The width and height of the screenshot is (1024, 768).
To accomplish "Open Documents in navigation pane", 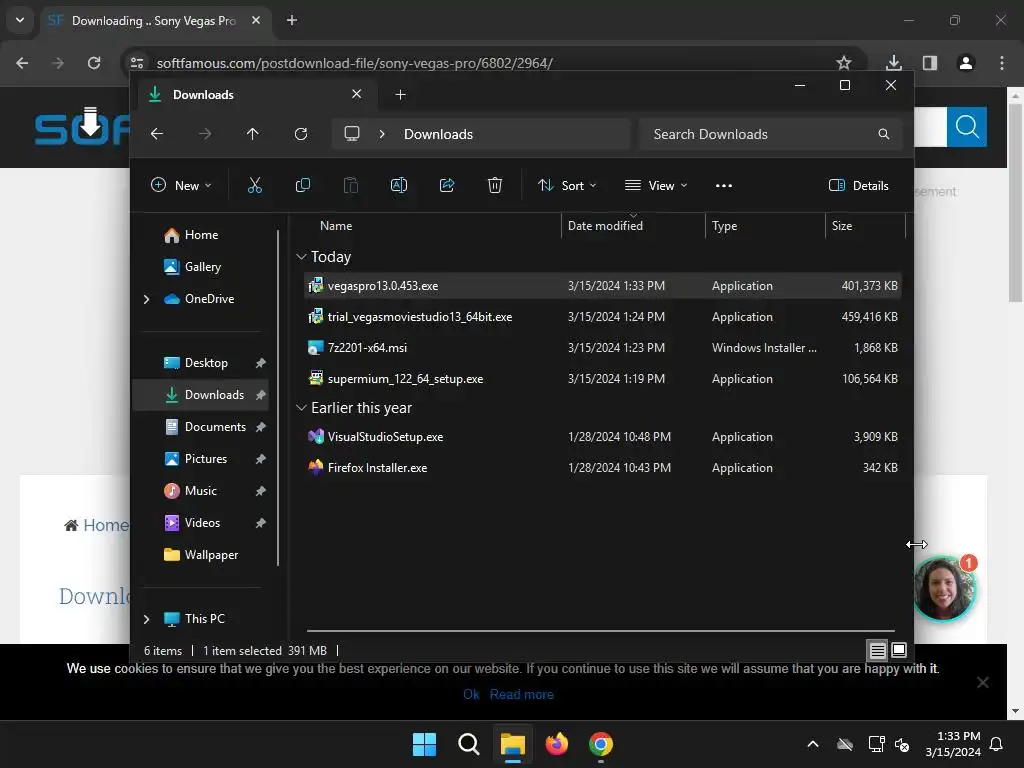I will tap(200, 426).
